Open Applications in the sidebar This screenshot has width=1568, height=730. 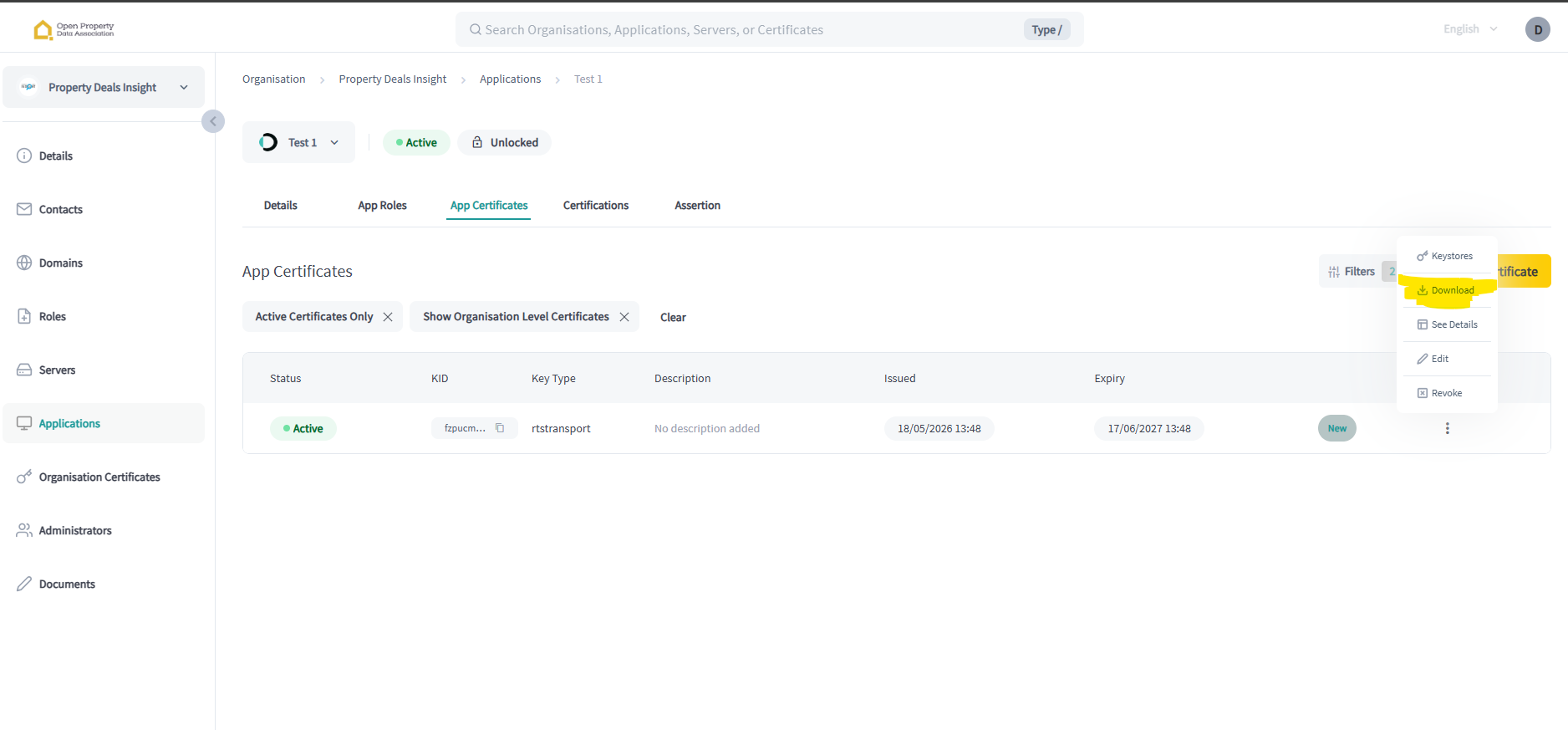click(x=104, y=423)
